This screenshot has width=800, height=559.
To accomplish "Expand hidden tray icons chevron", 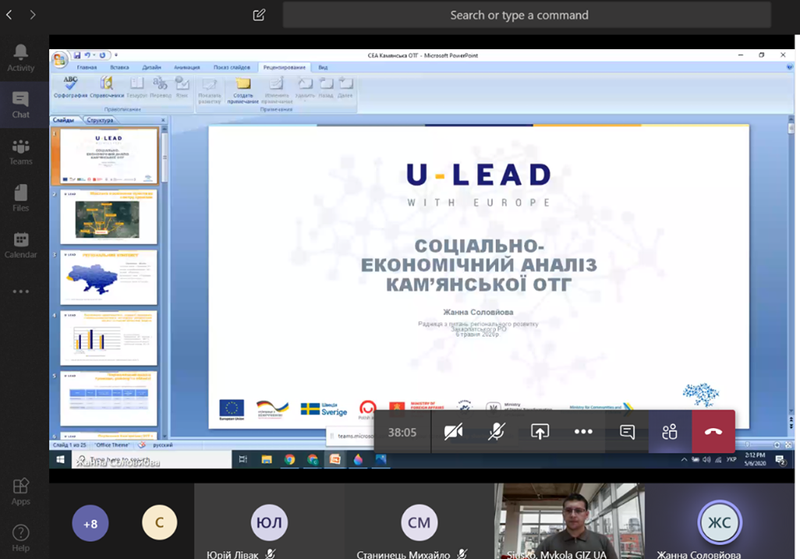I will (684, 460).
